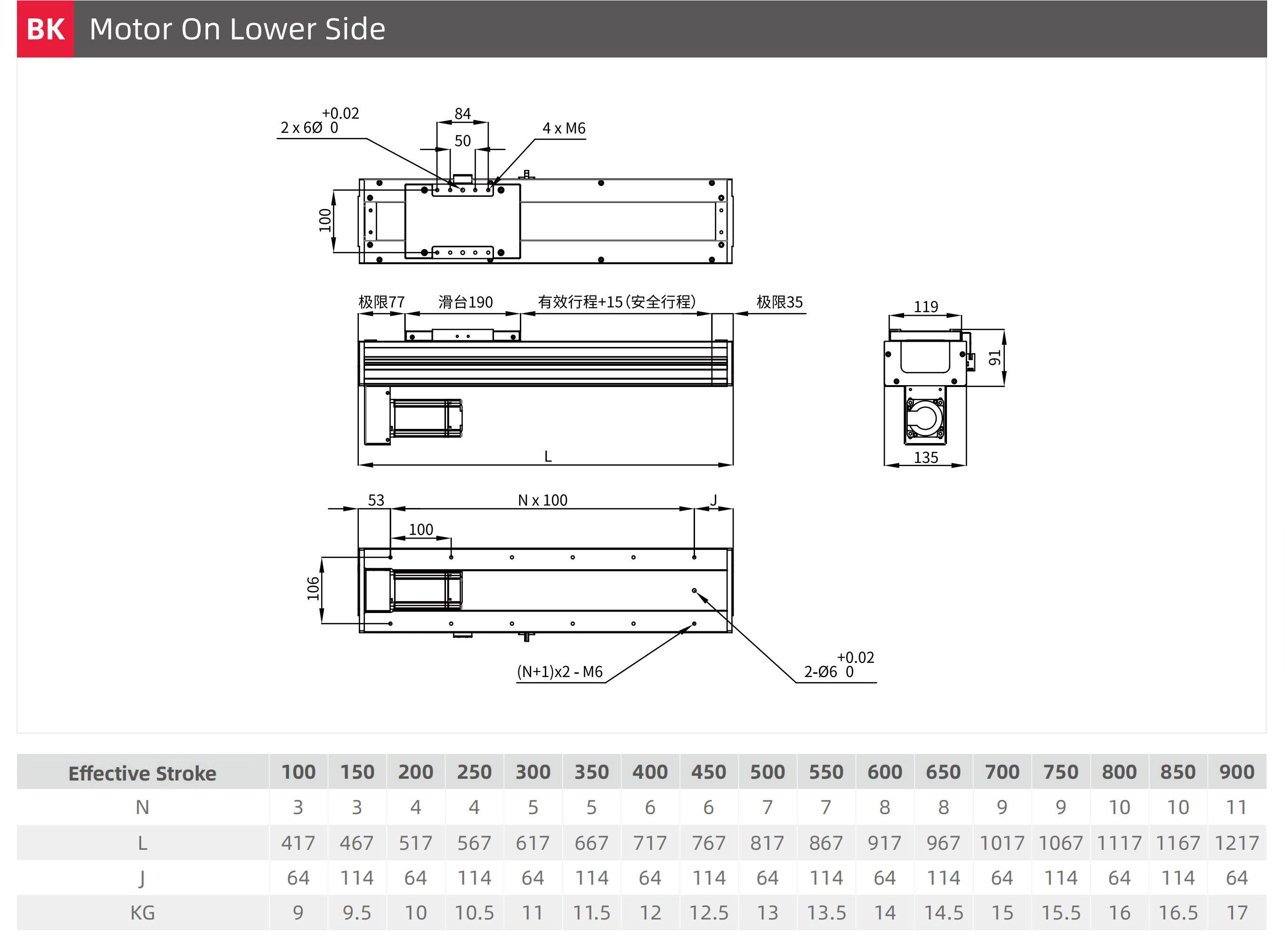Click the L value 1217 cell
The height and width of the screenshot is (952, 1286).
click(x=1237, y=842)
